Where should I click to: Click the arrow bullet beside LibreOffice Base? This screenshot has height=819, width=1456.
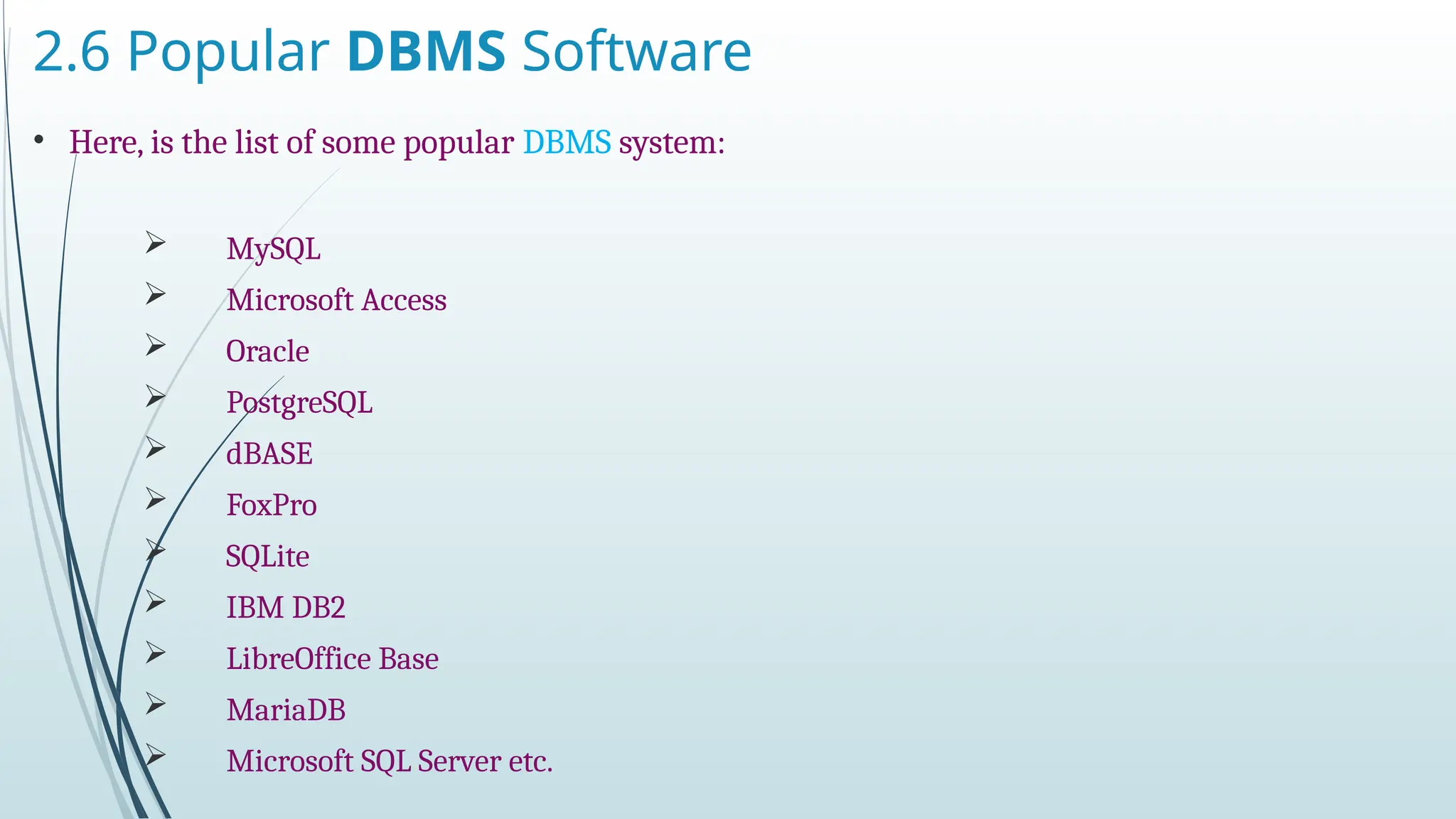tap(156, 653)
